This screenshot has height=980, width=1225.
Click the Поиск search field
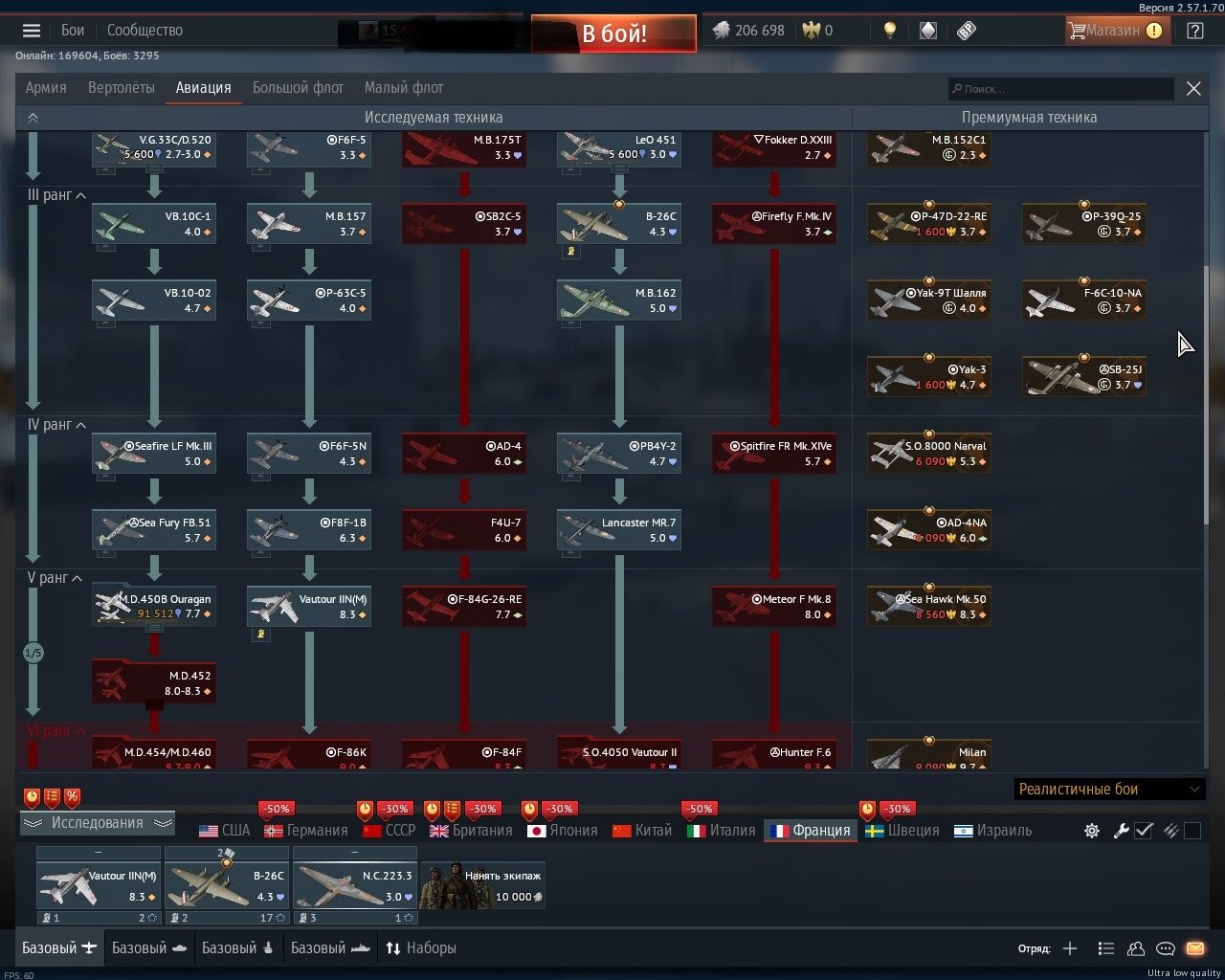[1060, 89]
